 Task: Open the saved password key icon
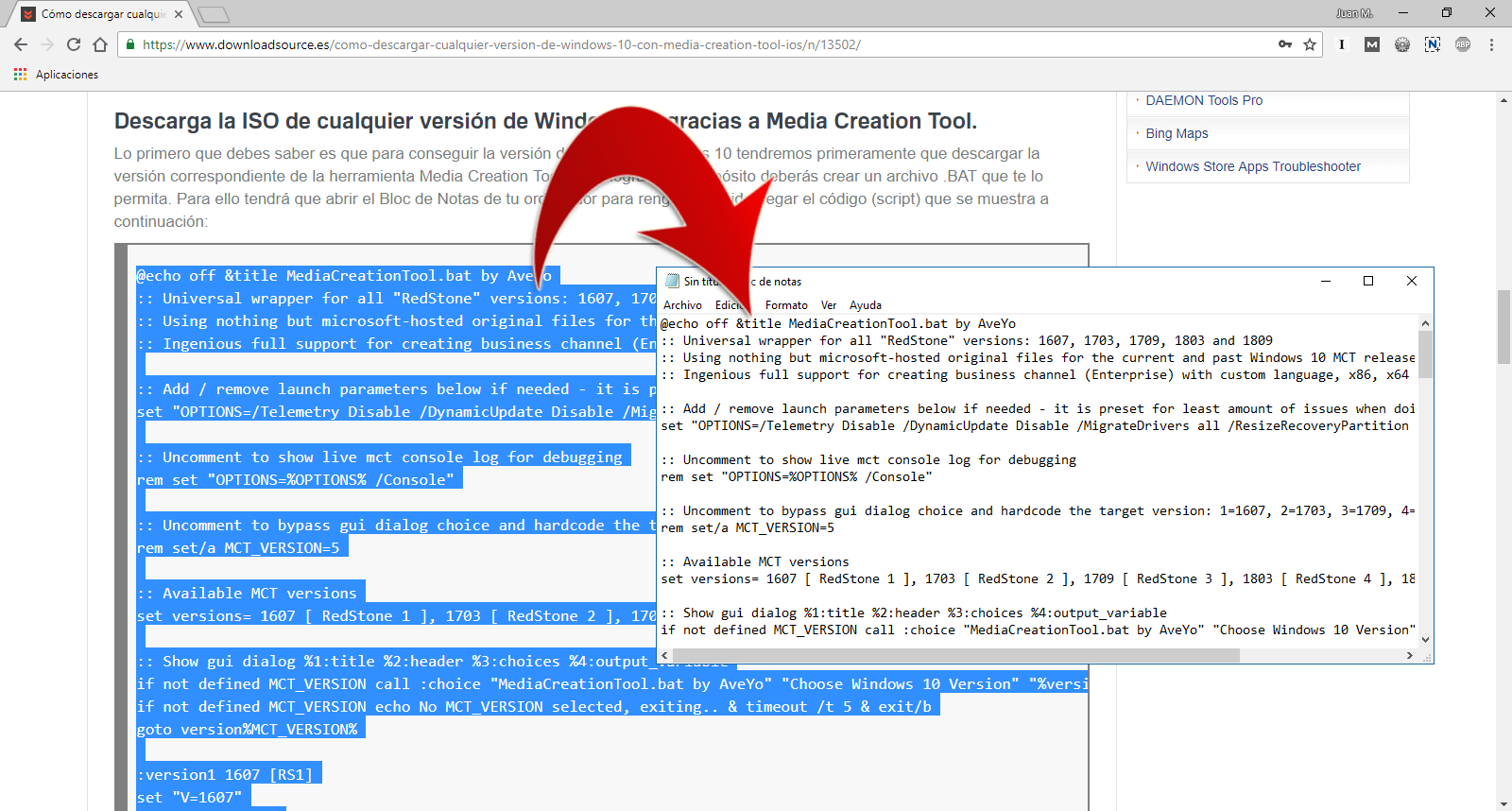(x=1285, y=44)
